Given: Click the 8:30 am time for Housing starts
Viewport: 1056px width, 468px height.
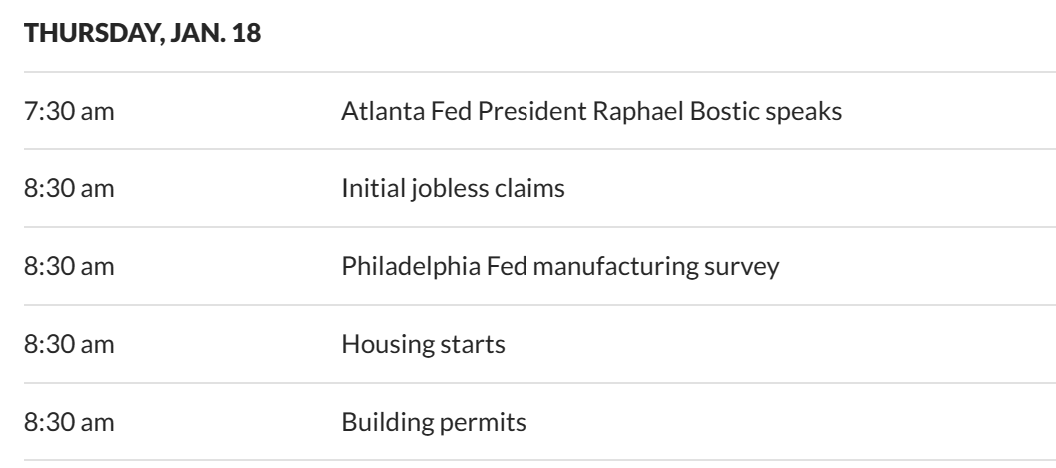Looking at the screenshot, I should [x=68, y=345].
